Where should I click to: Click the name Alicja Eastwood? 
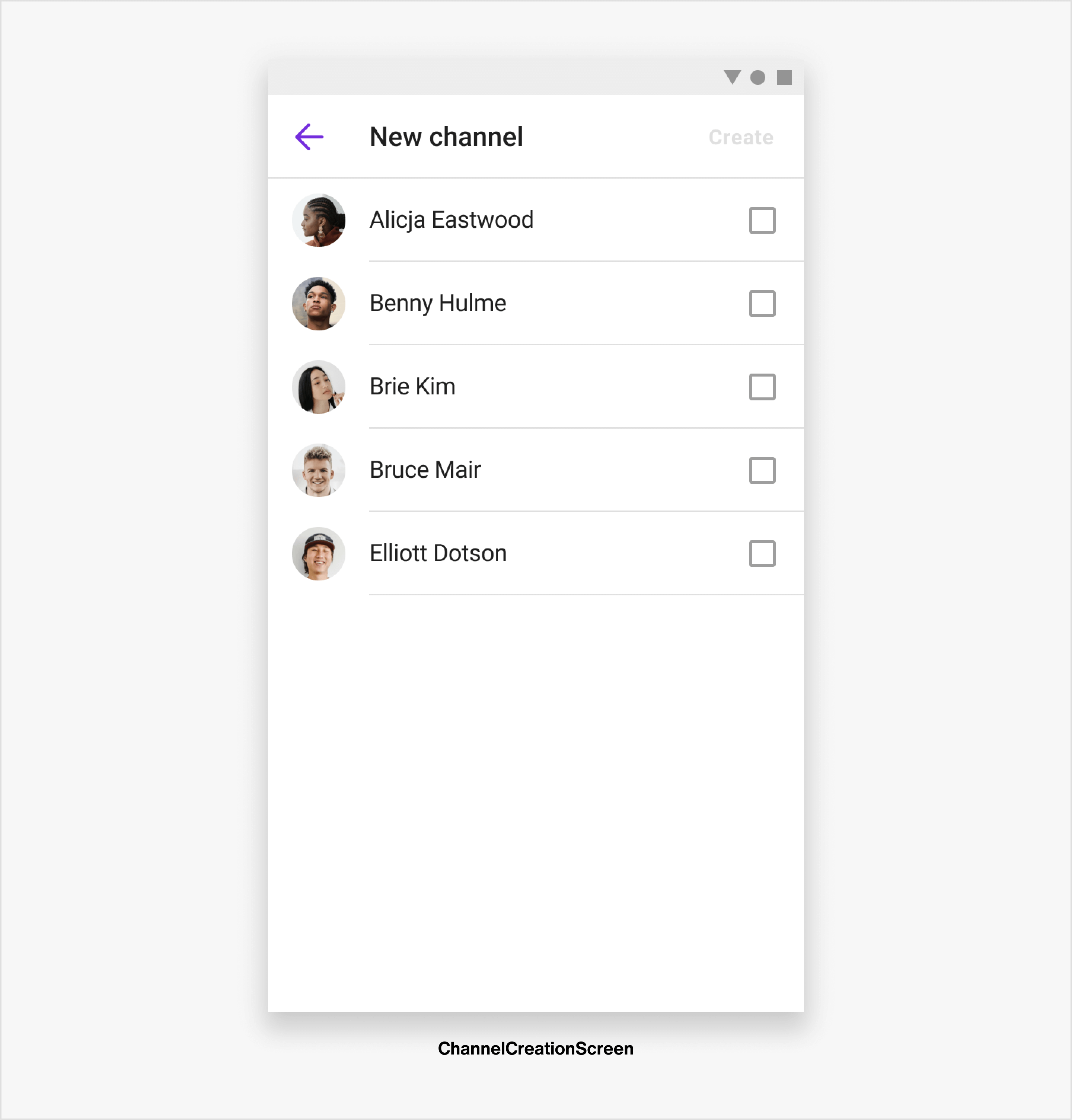pyautogui.click(x=452, y=220)
